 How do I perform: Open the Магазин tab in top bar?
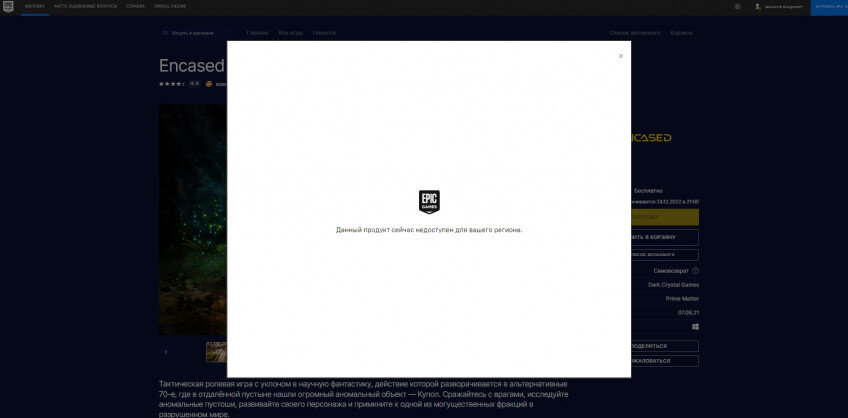35,6
